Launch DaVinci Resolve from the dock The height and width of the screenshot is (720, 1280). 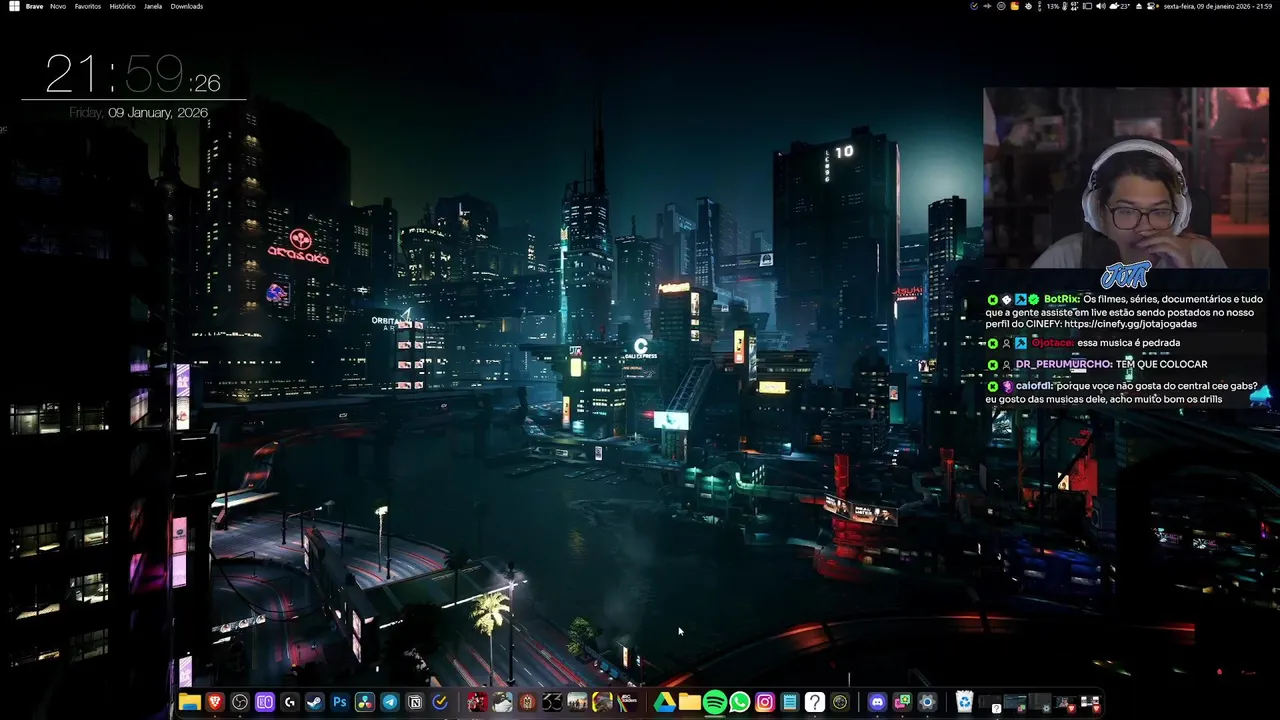365,702
